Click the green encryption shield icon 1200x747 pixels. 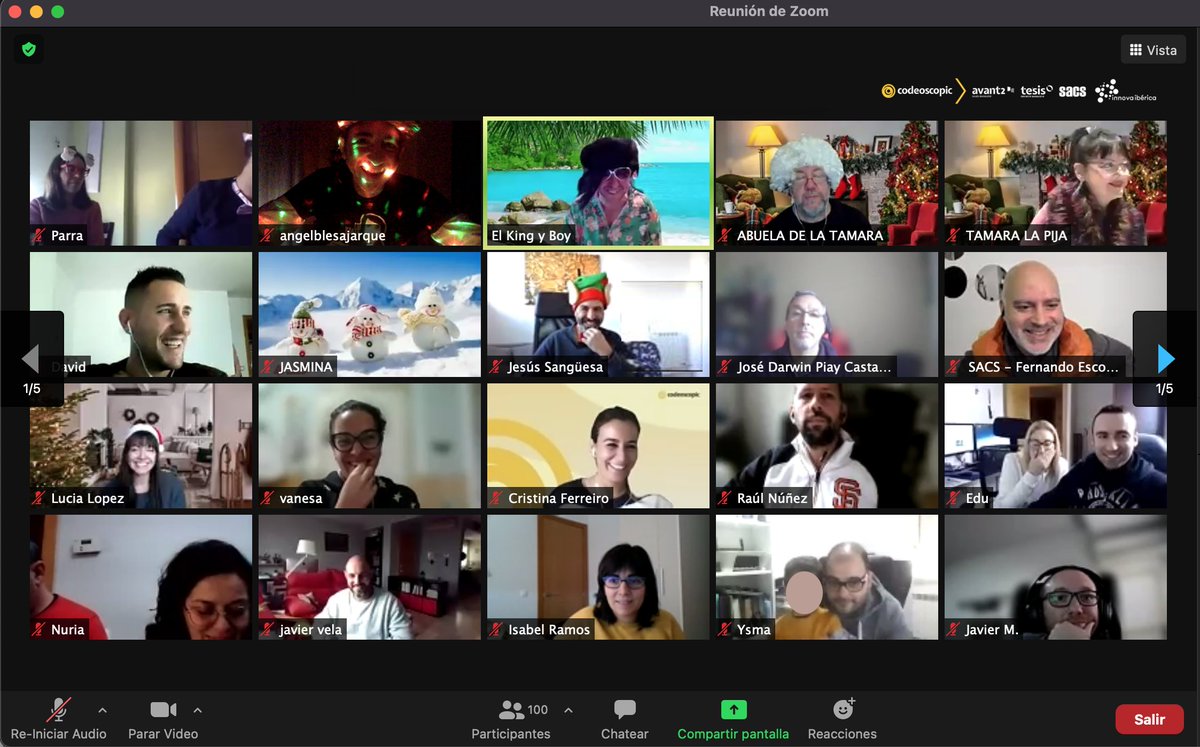tap(28, 49)
